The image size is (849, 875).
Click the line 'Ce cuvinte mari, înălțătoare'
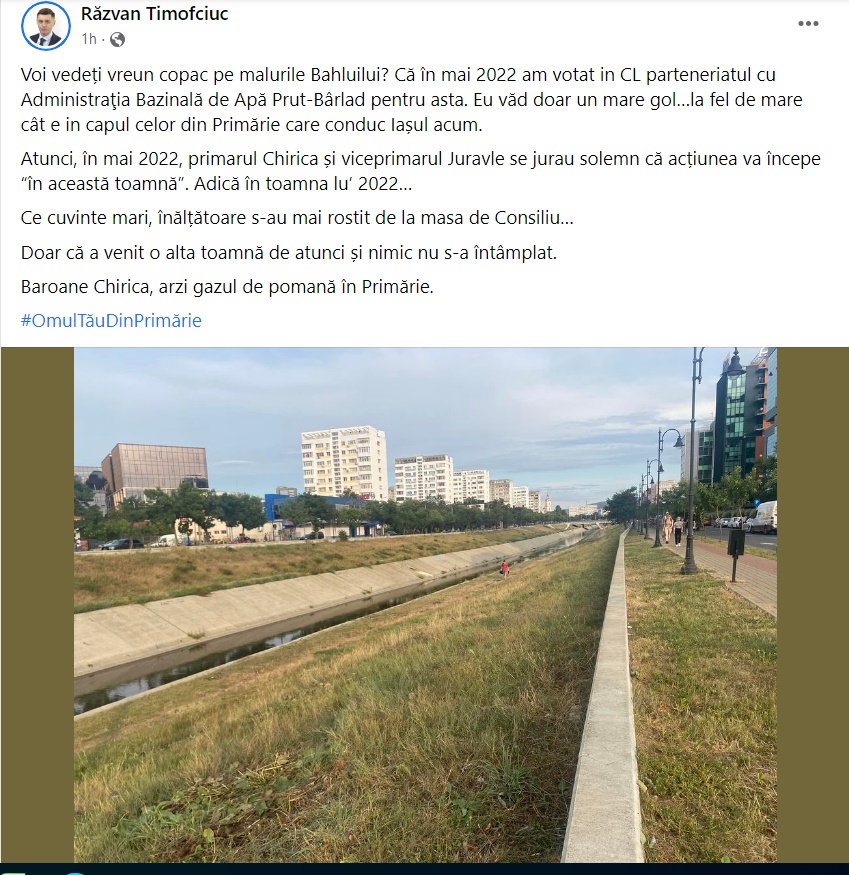coord(297,218)
